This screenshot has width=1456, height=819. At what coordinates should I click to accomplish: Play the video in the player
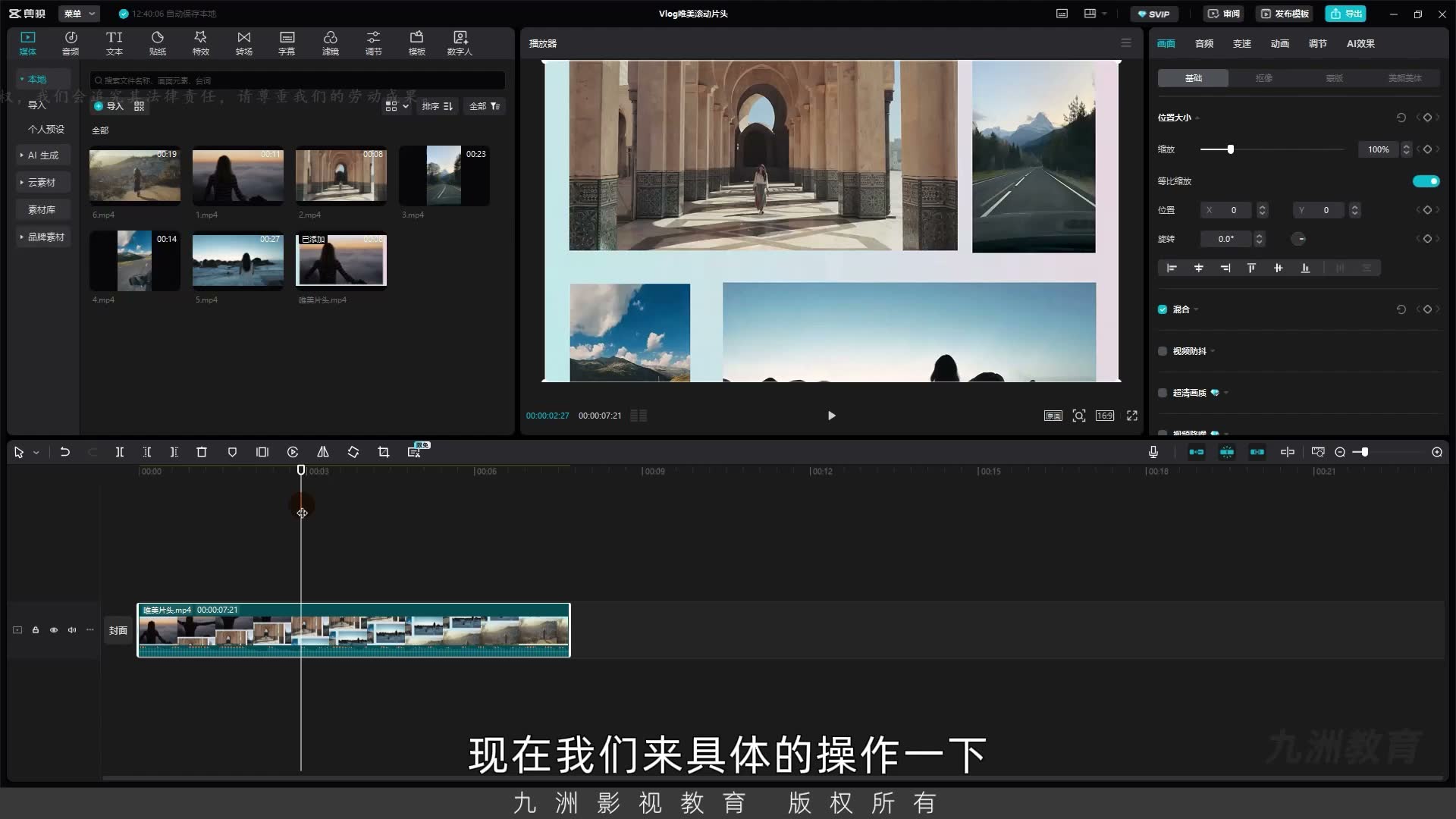click(831, 416)
